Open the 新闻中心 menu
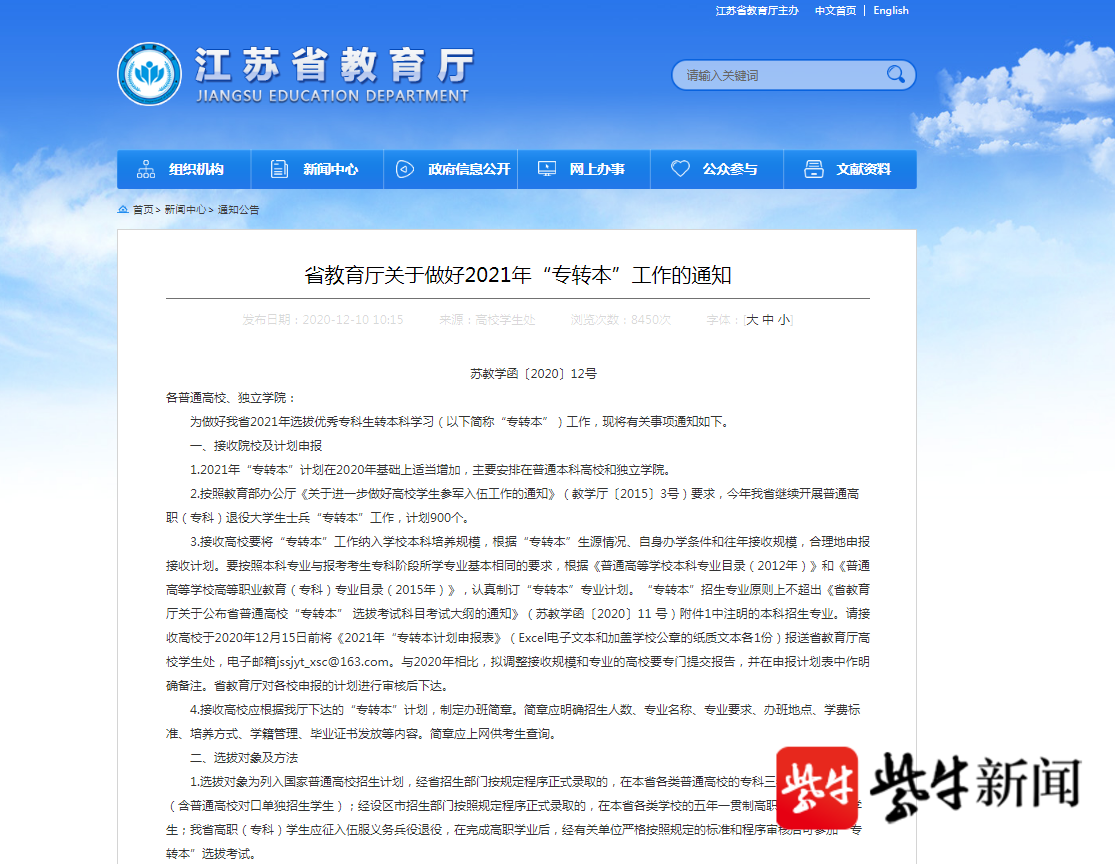This screenshot has height=864, width=1115. (317, 169)
